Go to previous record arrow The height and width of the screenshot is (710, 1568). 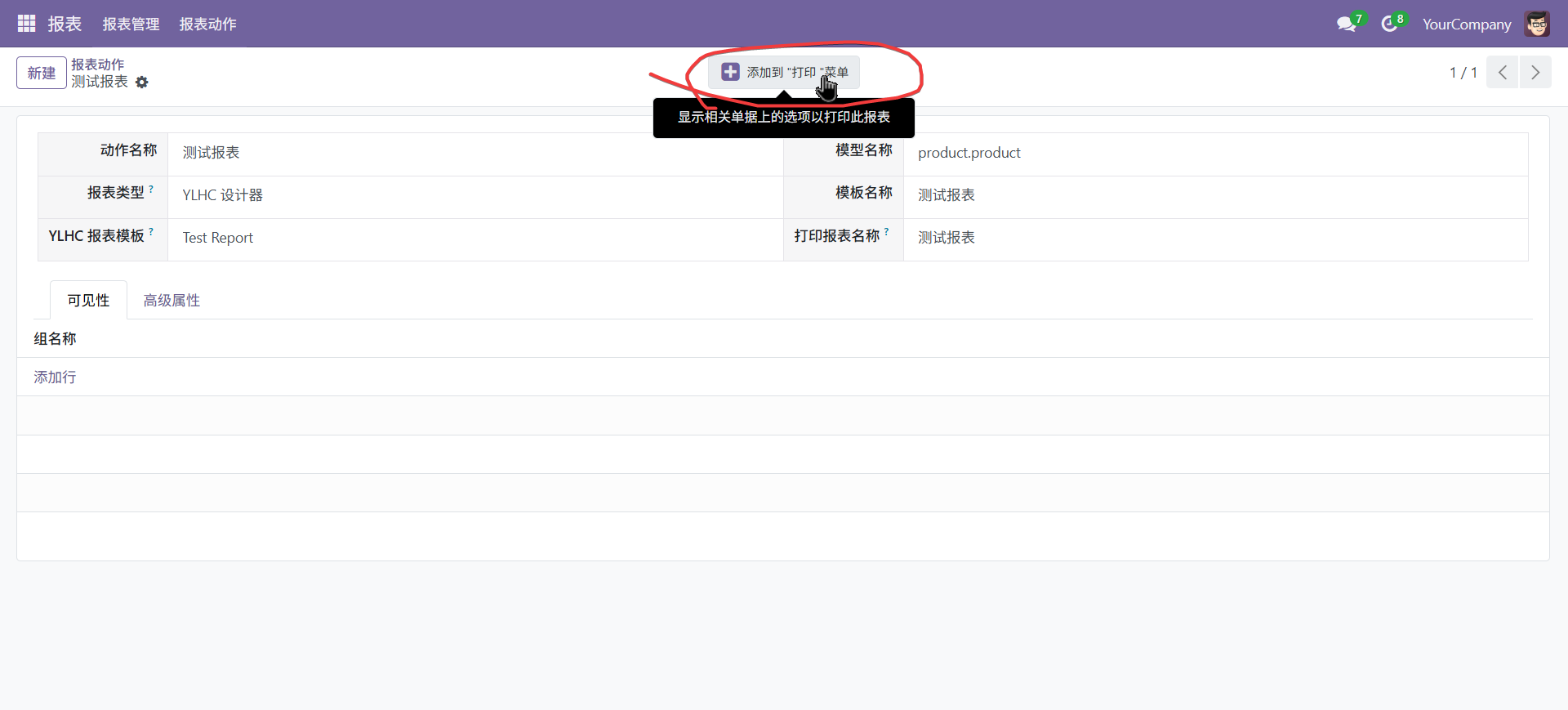point(1502,73)
